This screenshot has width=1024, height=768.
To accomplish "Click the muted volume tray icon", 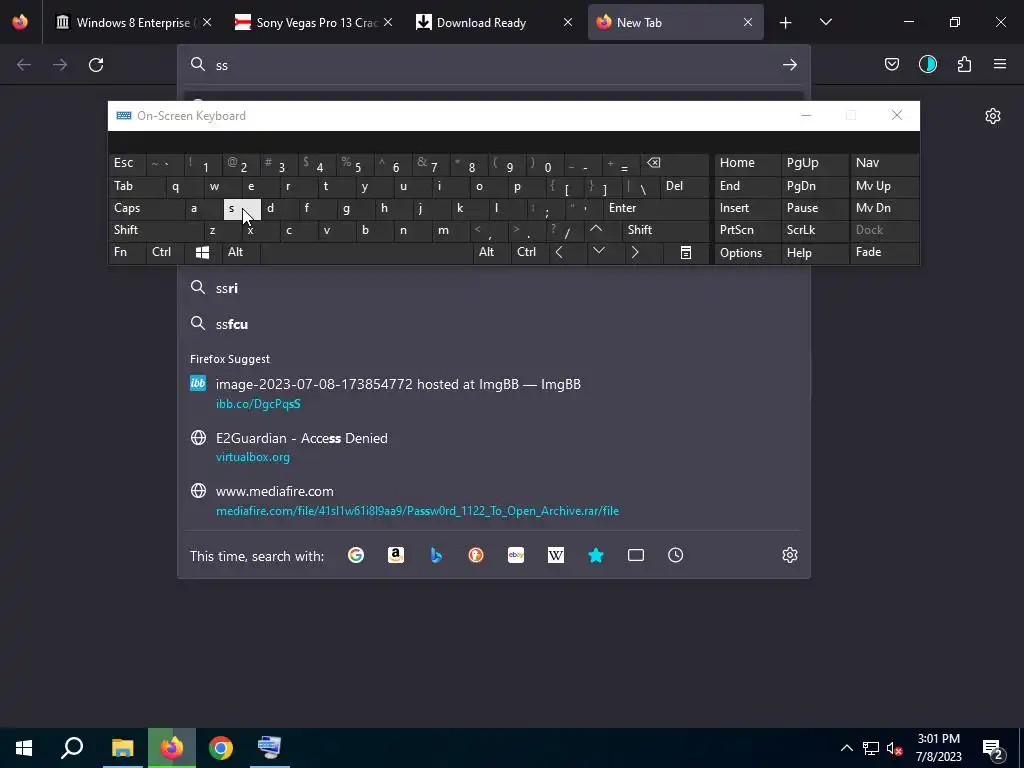I will tap(895, 748).
